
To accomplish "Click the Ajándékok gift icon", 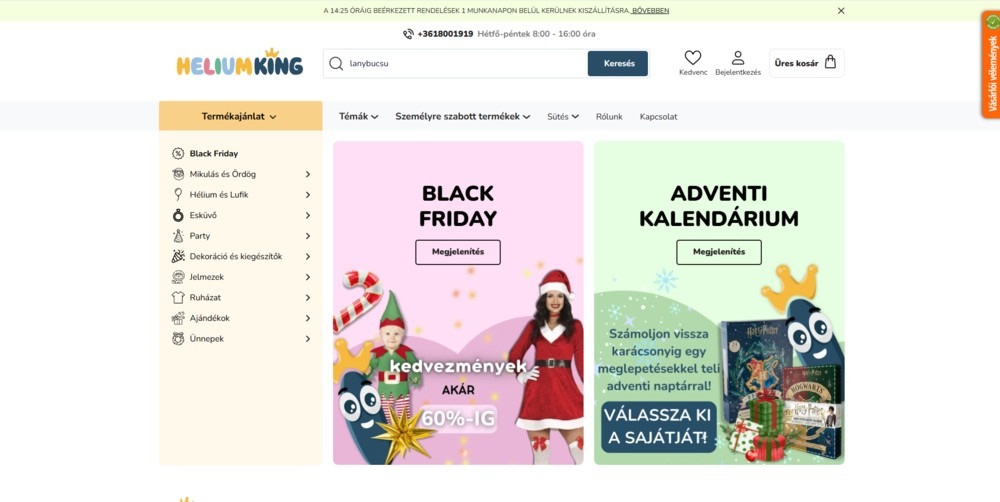I will [178, 318].
